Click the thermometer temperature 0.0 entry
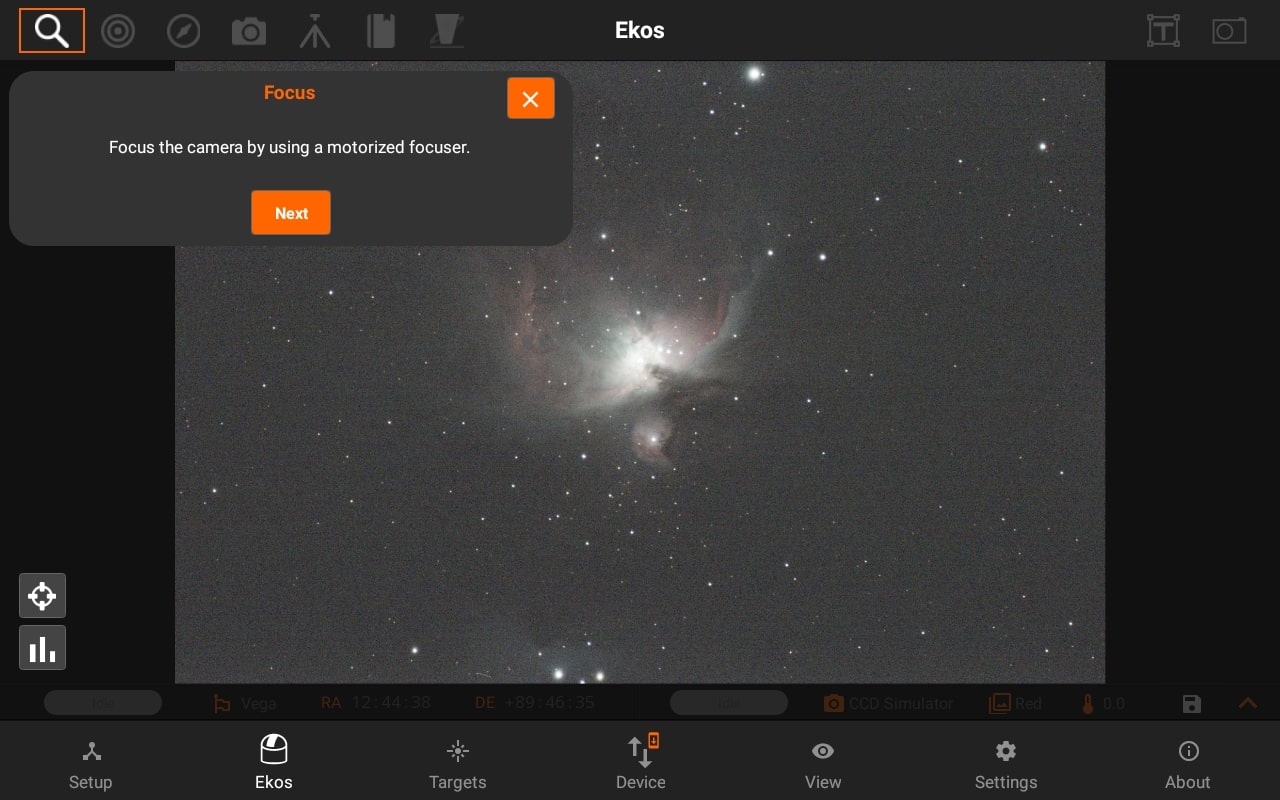1280x800 pixels. coord(1102,704)
